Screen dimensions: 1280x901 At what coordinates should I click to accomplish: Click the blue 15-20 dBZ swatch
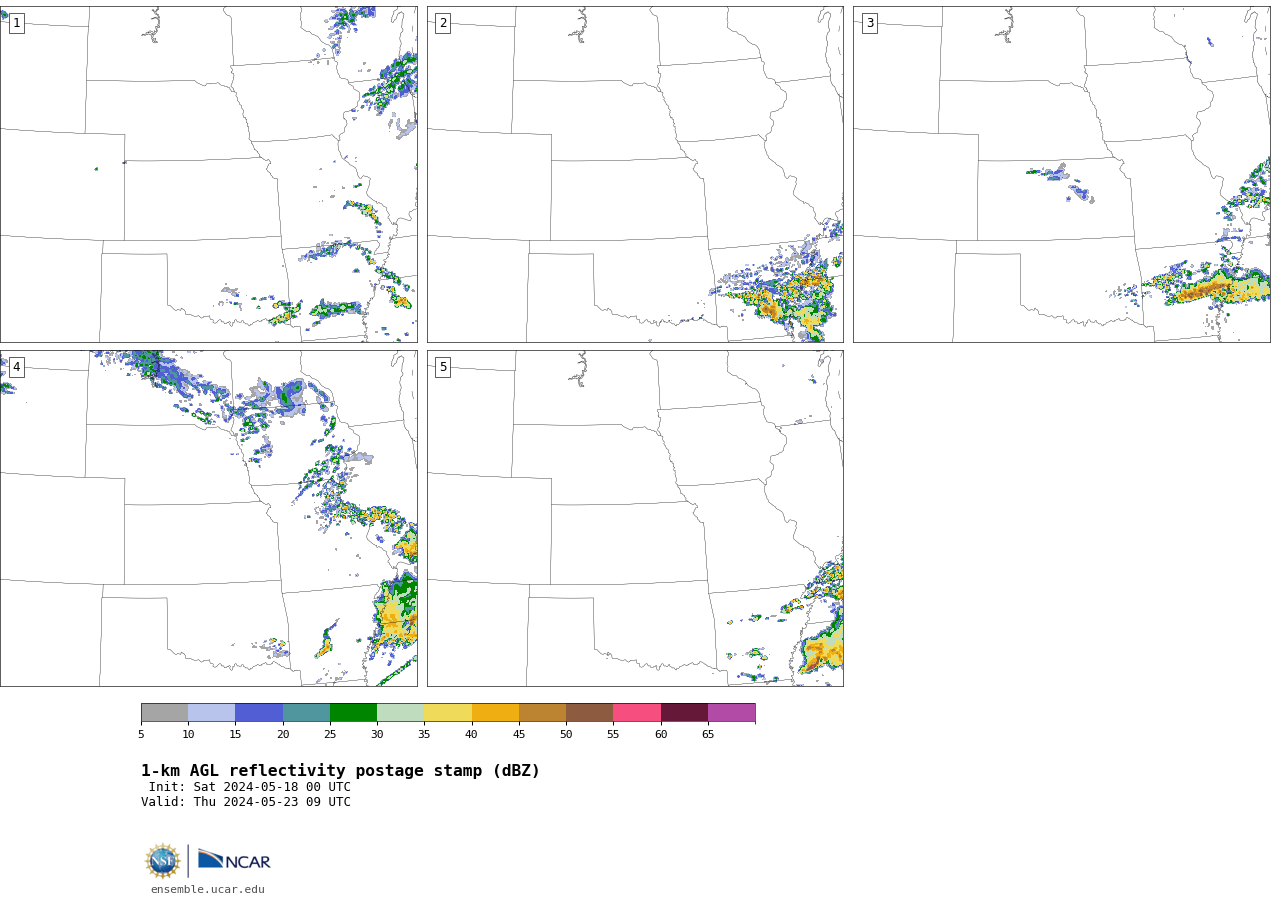[259, 712]
